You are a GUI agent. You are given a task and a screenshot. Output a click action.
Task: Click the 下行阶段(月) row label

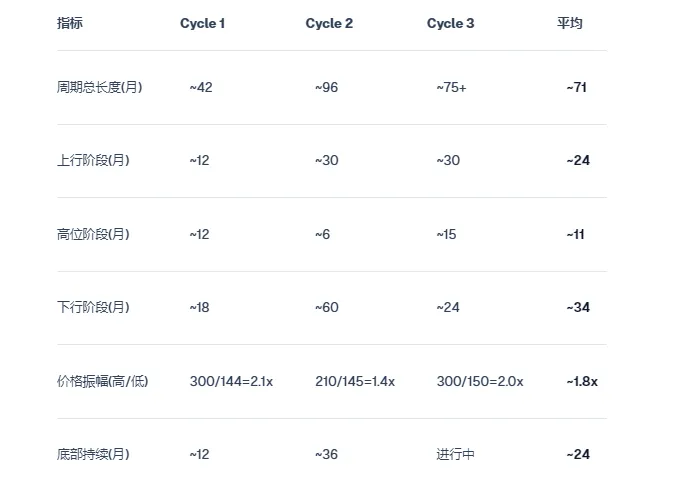point(94,307)
